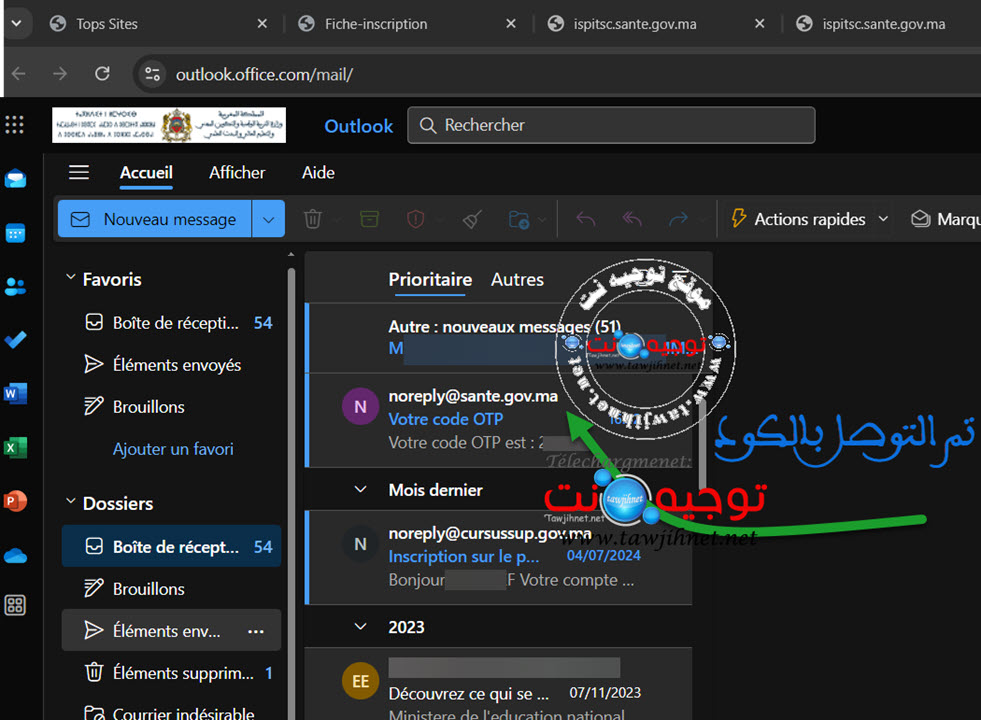Image resolution: width=981 pixels, height=720 pixels.
Task: Open Autre : nouveaux messages (51) row
Action: (x=499, y=338)
